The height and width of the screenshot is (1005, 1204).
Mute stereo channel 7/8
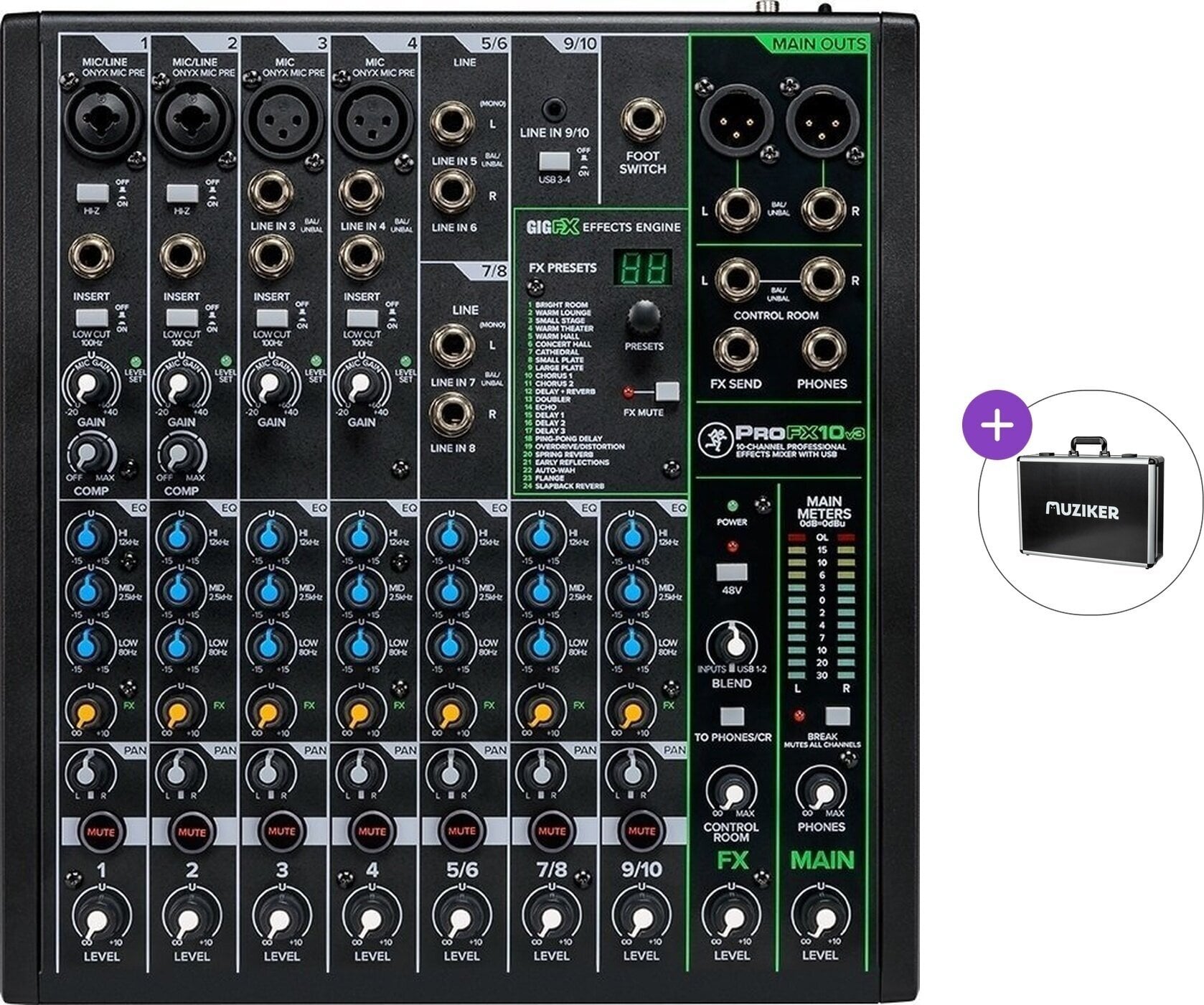(552, 832)
